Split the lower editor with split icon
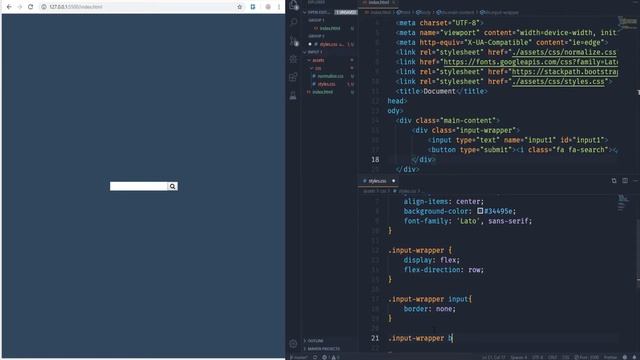640x360 pixels. pos(625,180)
